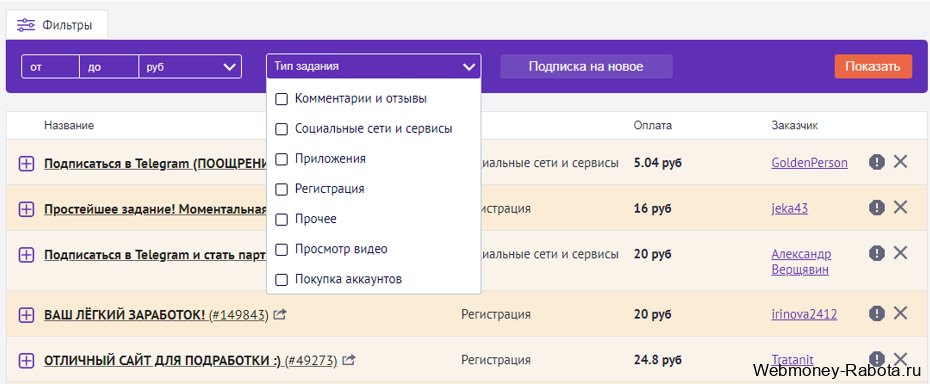Open jeka43 customer profile
The height and width of the screenshot is (388, 930).
point(789,208)
